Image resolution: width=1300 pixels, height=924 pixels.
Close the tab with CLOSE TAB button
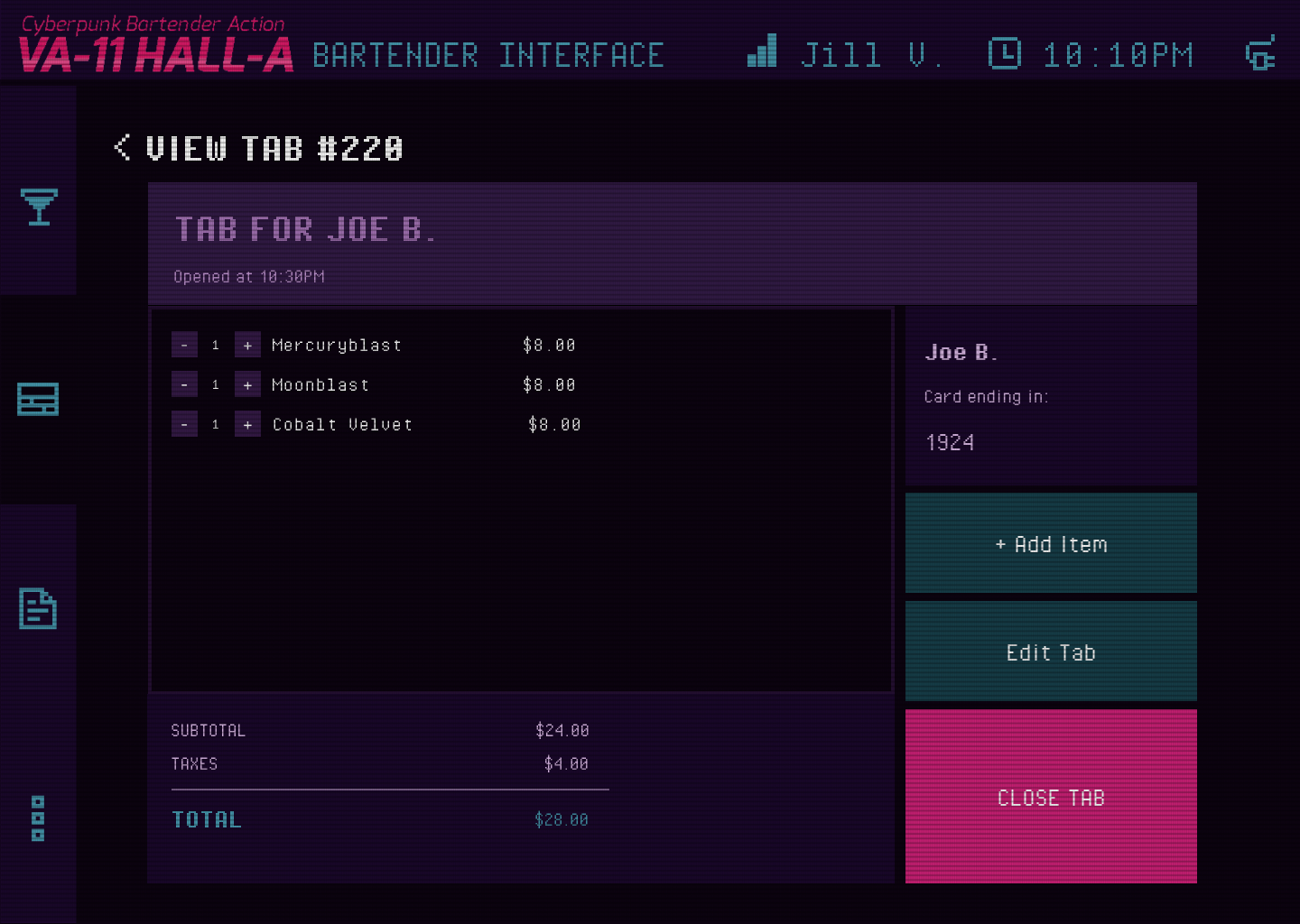click(1051, 797)
